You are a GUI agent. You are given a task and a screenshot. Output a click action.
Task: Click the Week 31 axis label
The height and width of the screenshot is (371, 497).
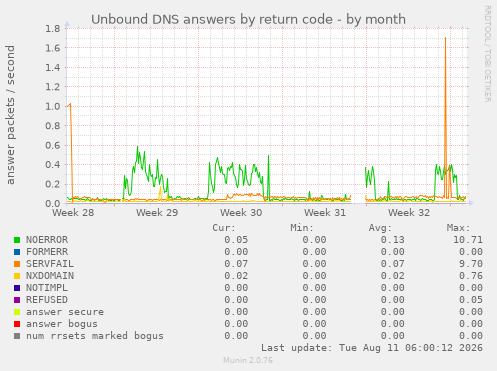(325, 213)
